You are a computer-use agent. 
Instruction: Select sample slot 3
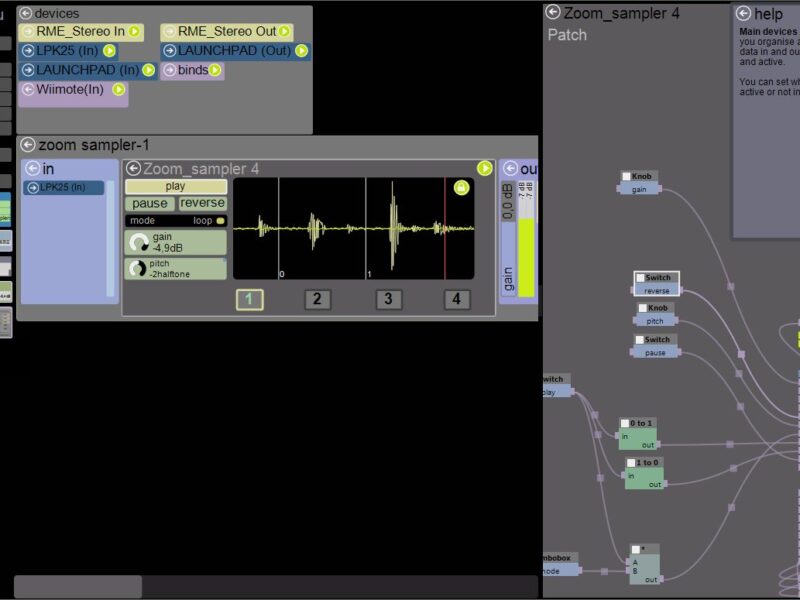point(388,299)
